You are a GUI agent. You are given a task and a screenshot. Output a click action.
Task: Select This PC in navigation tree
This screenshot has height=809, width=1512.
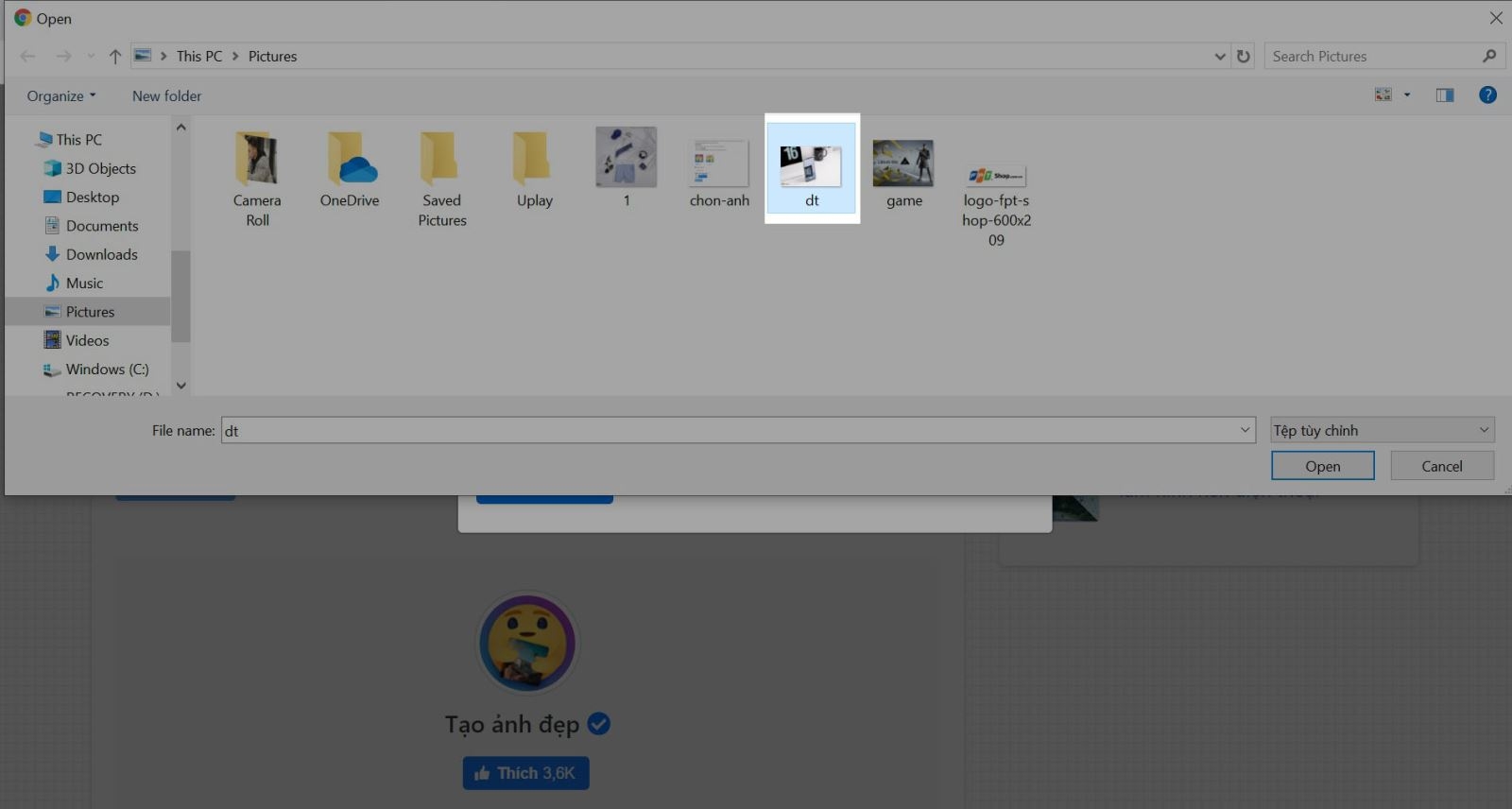point(78,140)
